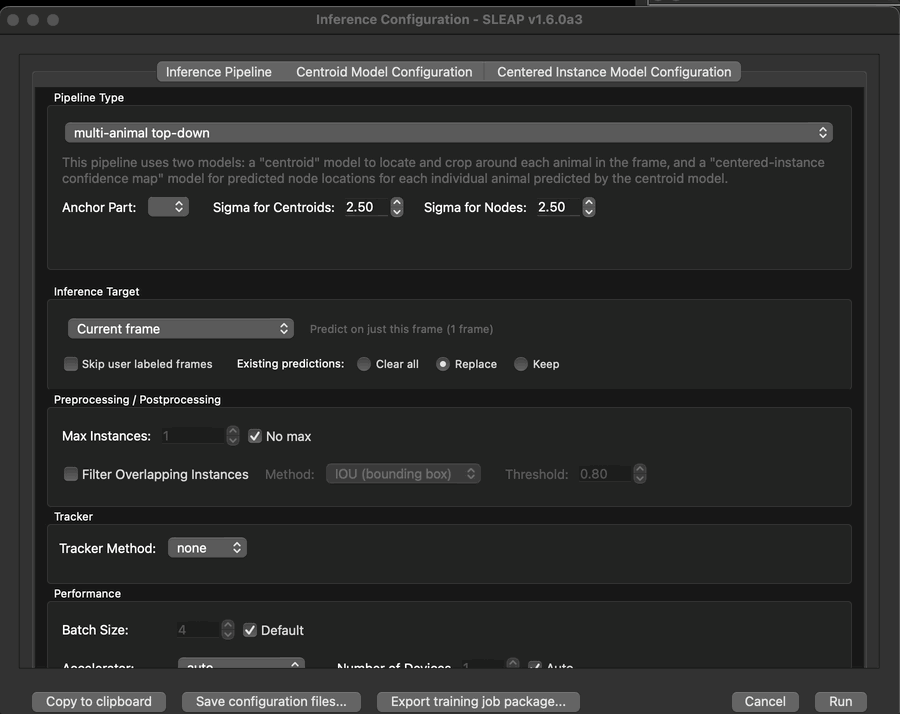The width and height of the screenshot is (900, 714).
Task: Click the Batch Size number field
Action: coord(198,630)
